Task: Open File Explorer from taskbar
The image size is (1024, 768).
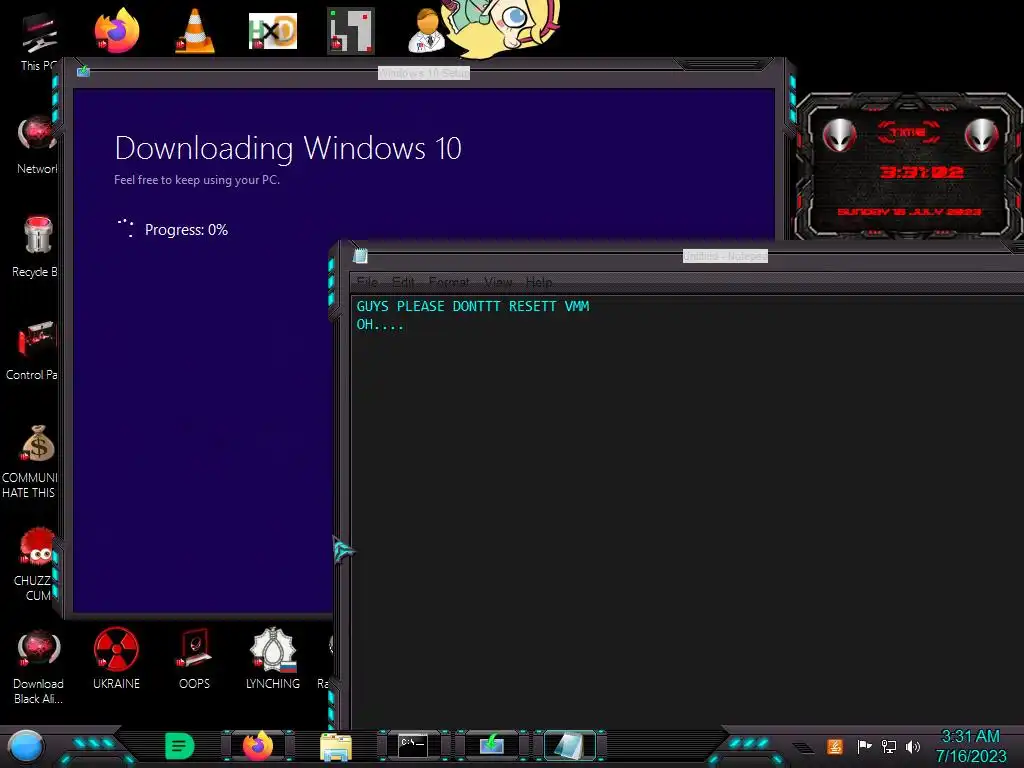Action: coord(336,746)
